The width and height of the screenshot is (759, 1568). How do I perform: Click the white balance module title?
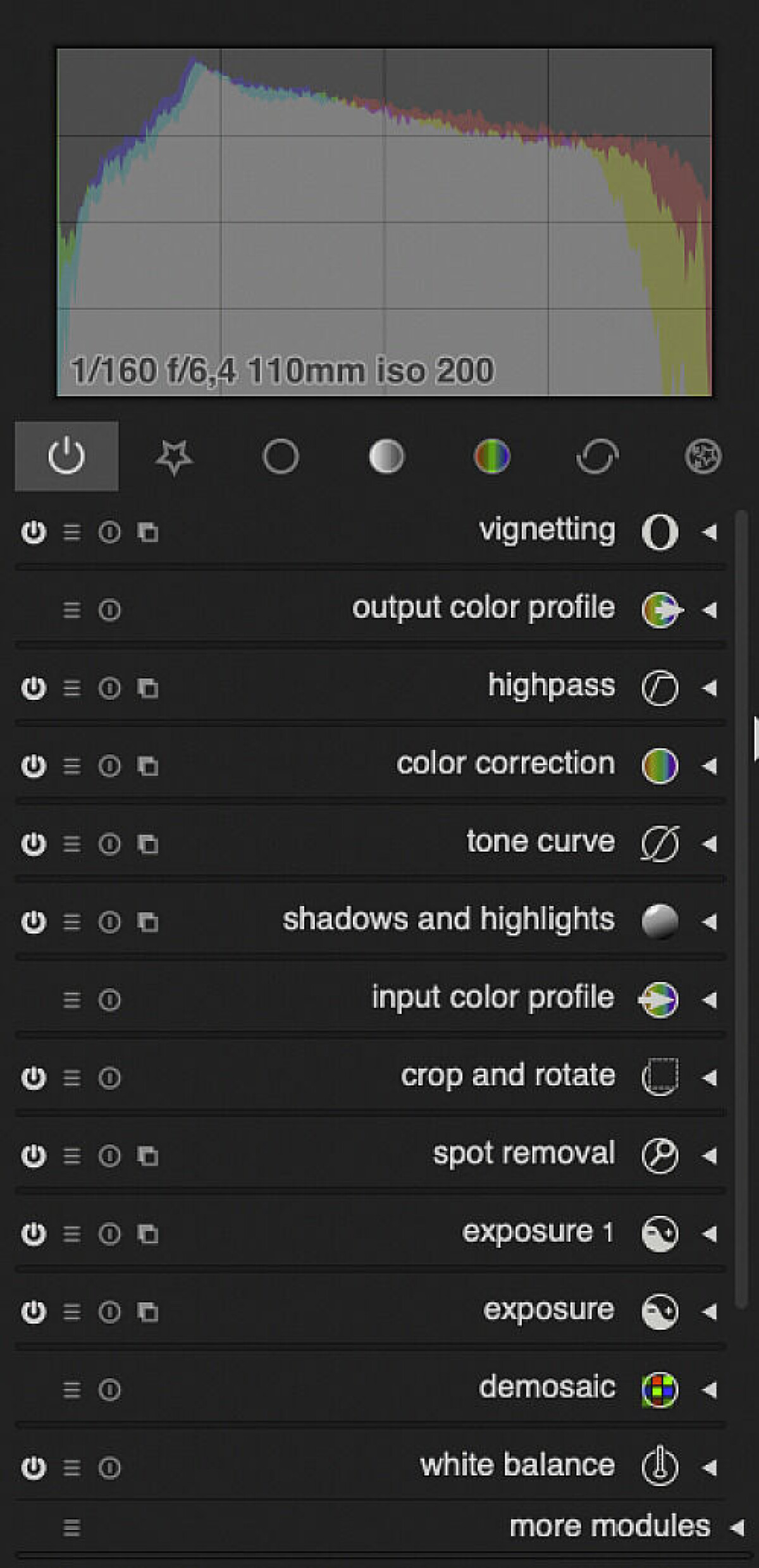517,1466
